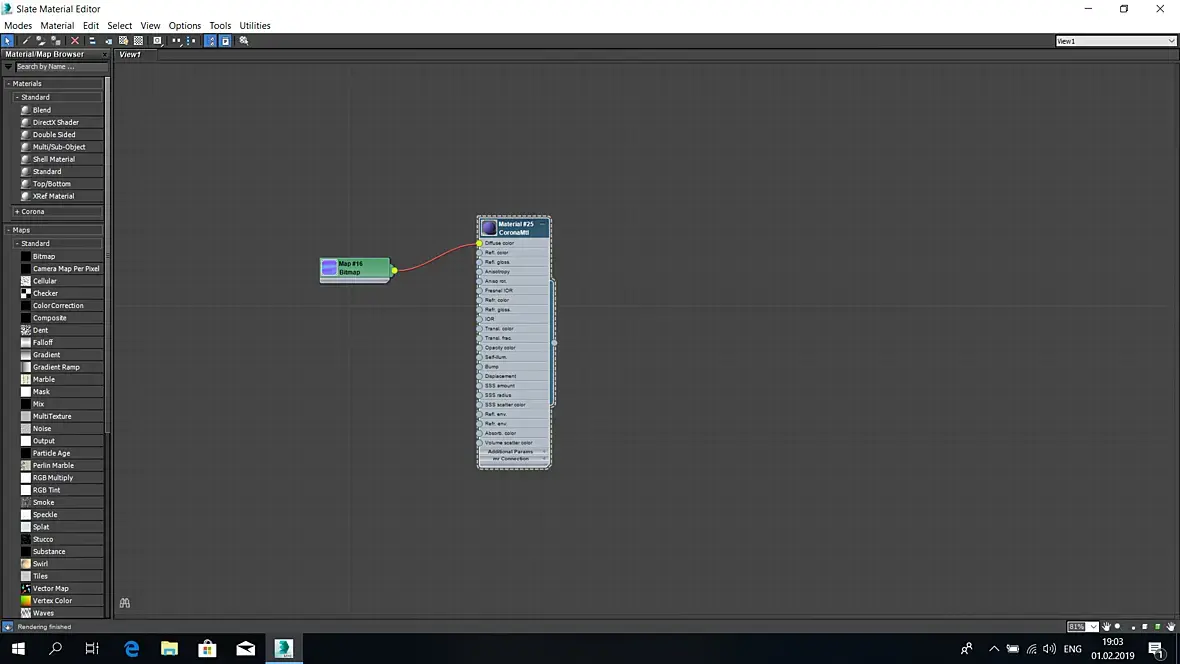Click the binoculars search icon in view

[x=125, y=602]
